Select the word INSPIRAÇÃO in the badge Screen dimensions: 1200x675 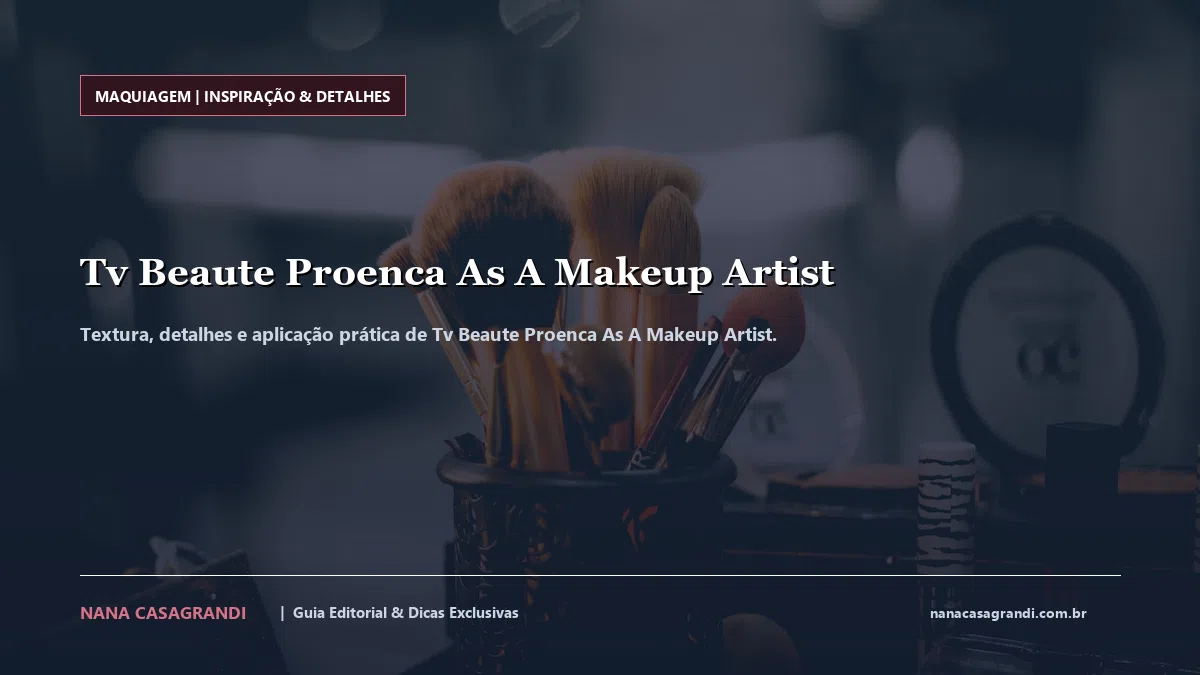click(x=249, y=97)
